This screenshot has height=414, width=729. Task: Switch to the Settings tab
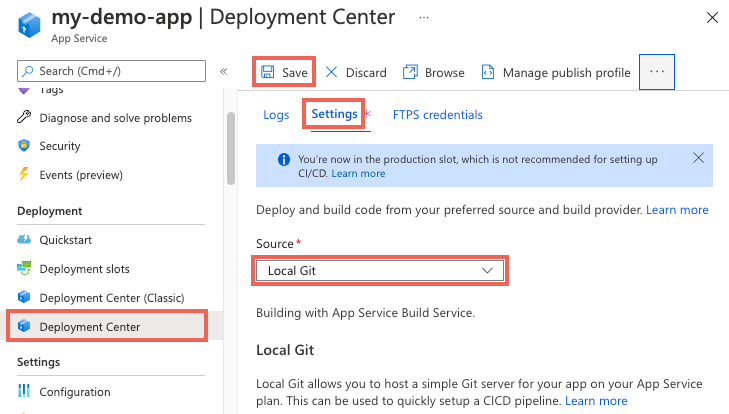[x=334, y=114]
